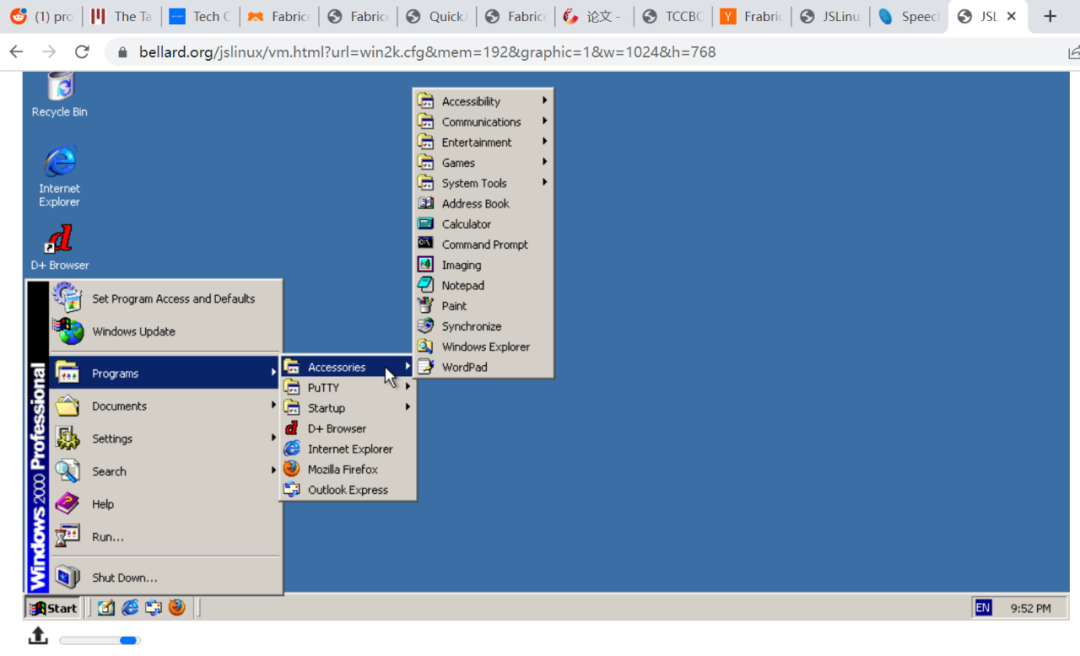Click the Start button
1080x656 pixels.
(x=53, y=608)
